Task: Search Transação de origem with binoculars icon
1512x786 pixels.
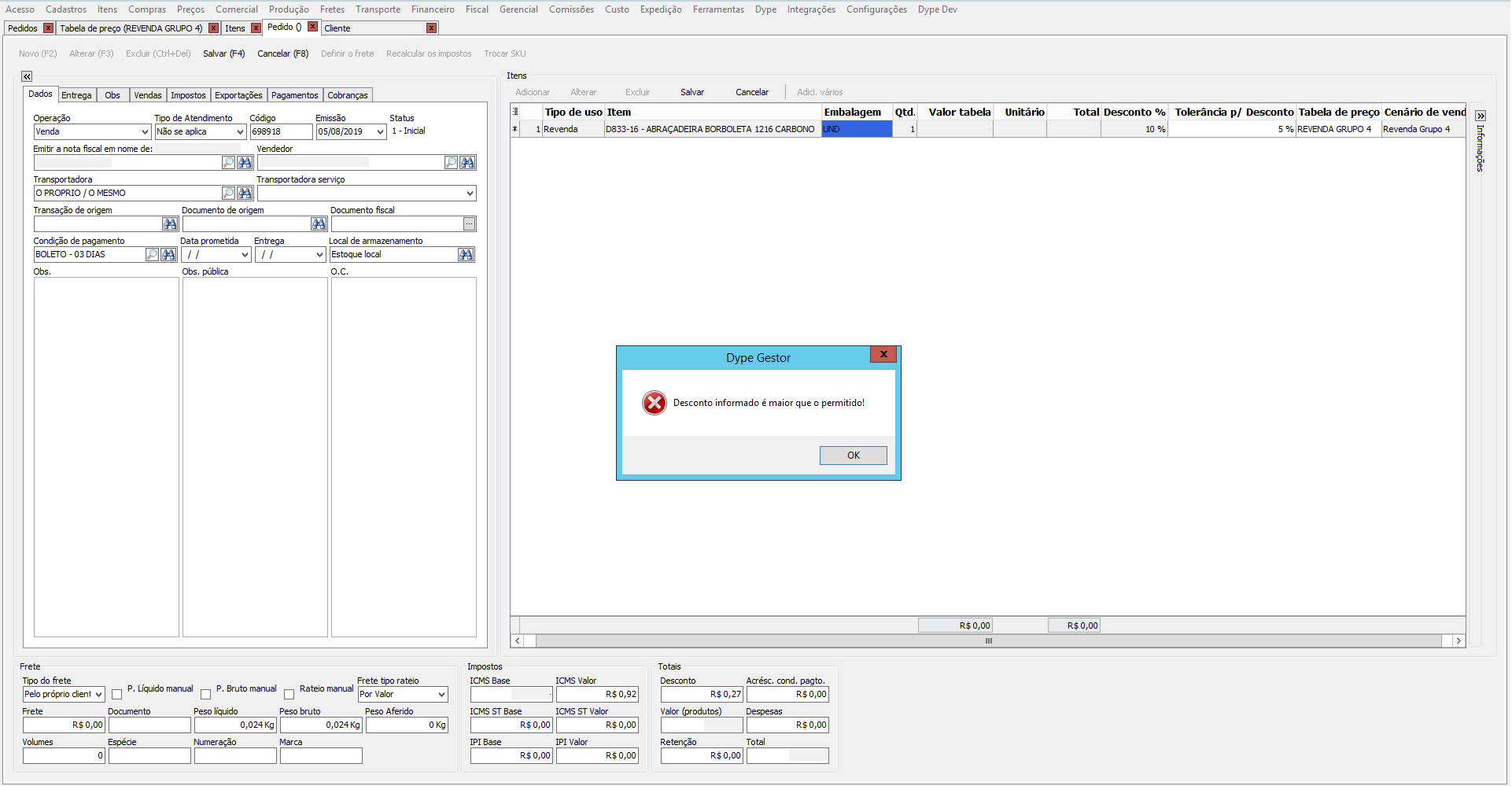Action: tap(170, 224)
